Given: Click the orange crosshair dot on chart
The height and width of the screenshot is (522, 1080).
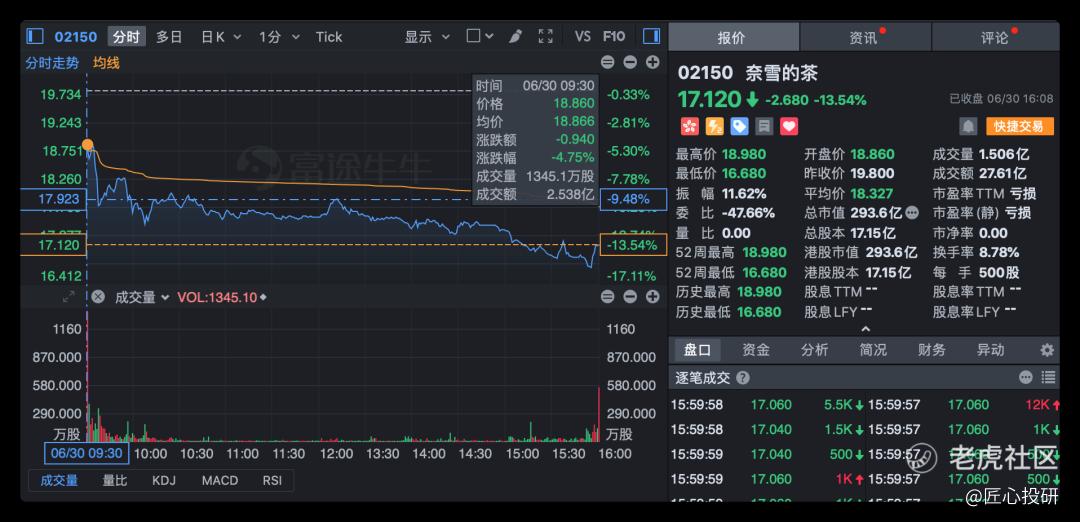Looking at the screenshot, I should 87,145.
